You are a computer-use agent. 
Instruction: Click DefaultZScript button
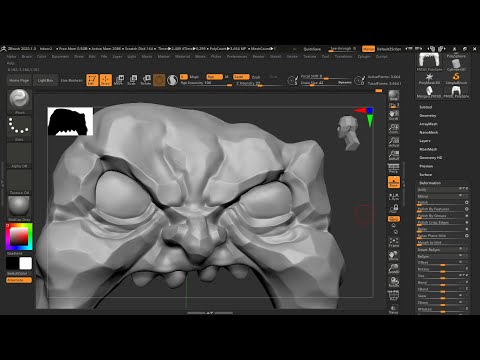[389, 49]
